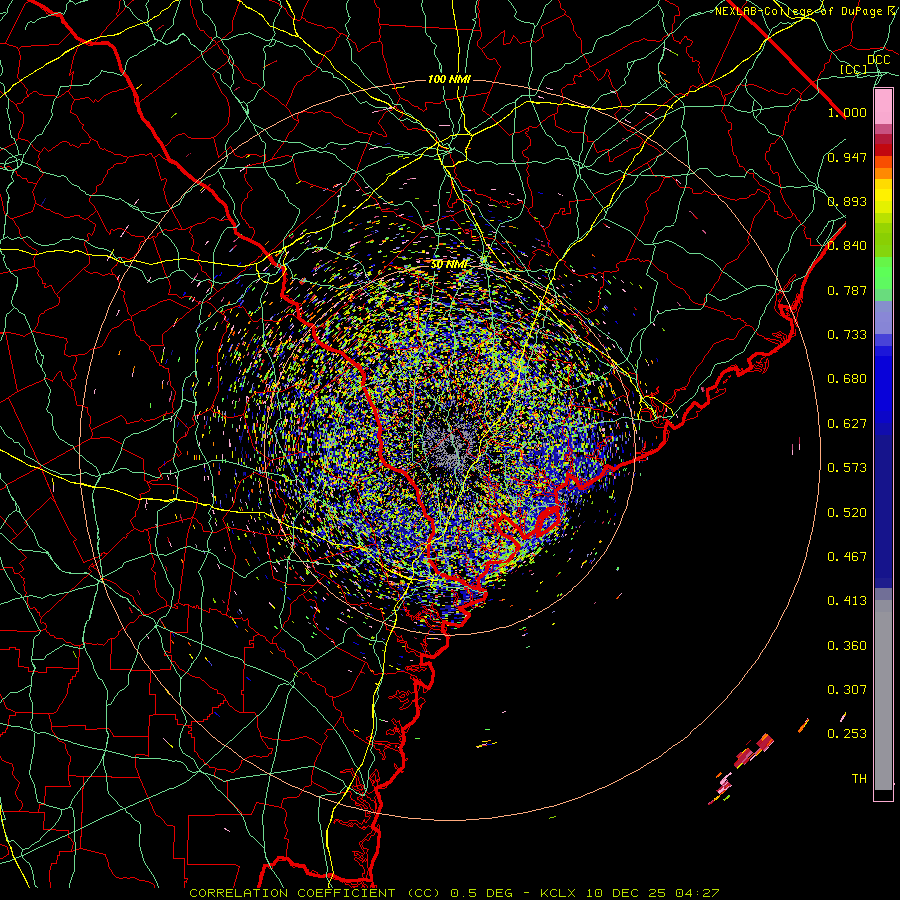Click the 100 NMI range ring label

tap(449, 79)
